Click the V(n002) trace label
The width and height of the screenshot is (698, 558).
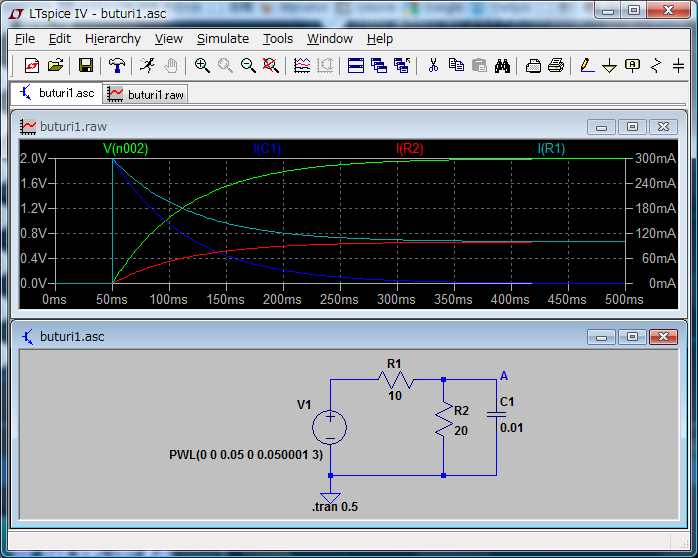coord(125,149)
